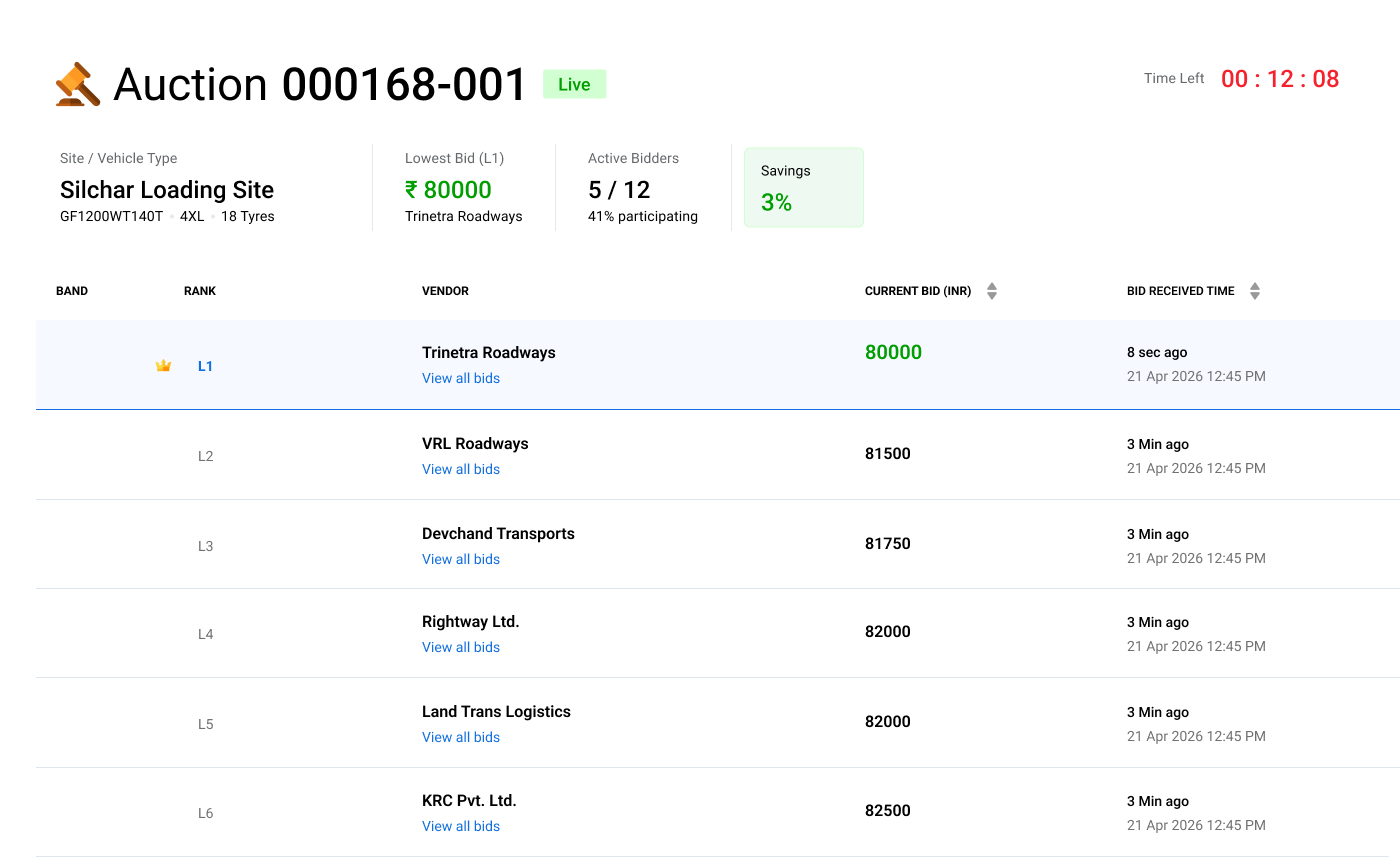Select the Devchand Transports vendor name
Viewport: 1400px width, 860px height.
pyautogui.click(x=498, y=533)
